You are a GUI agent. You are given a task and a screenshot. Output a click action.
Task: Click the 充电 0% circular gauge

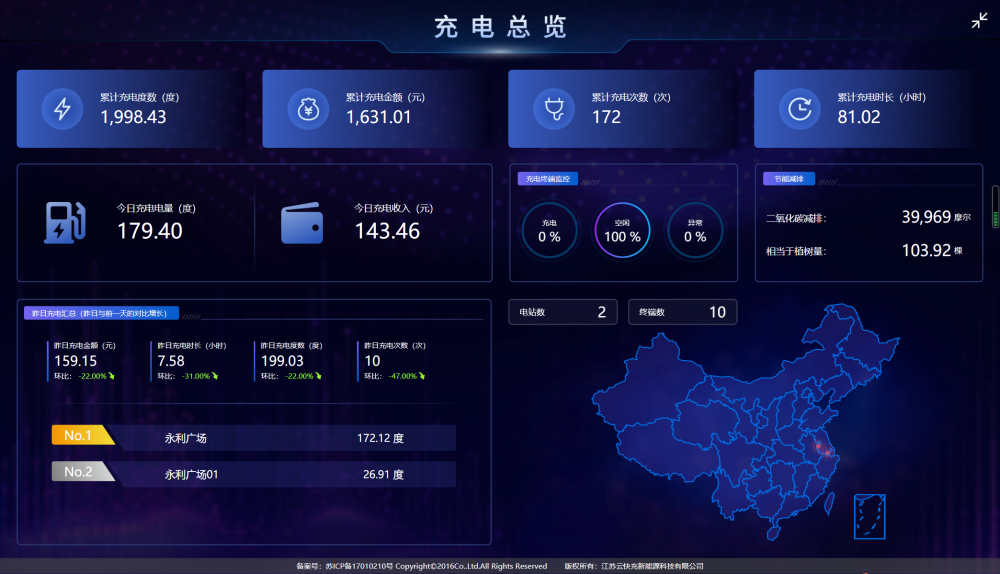[549, 230]
